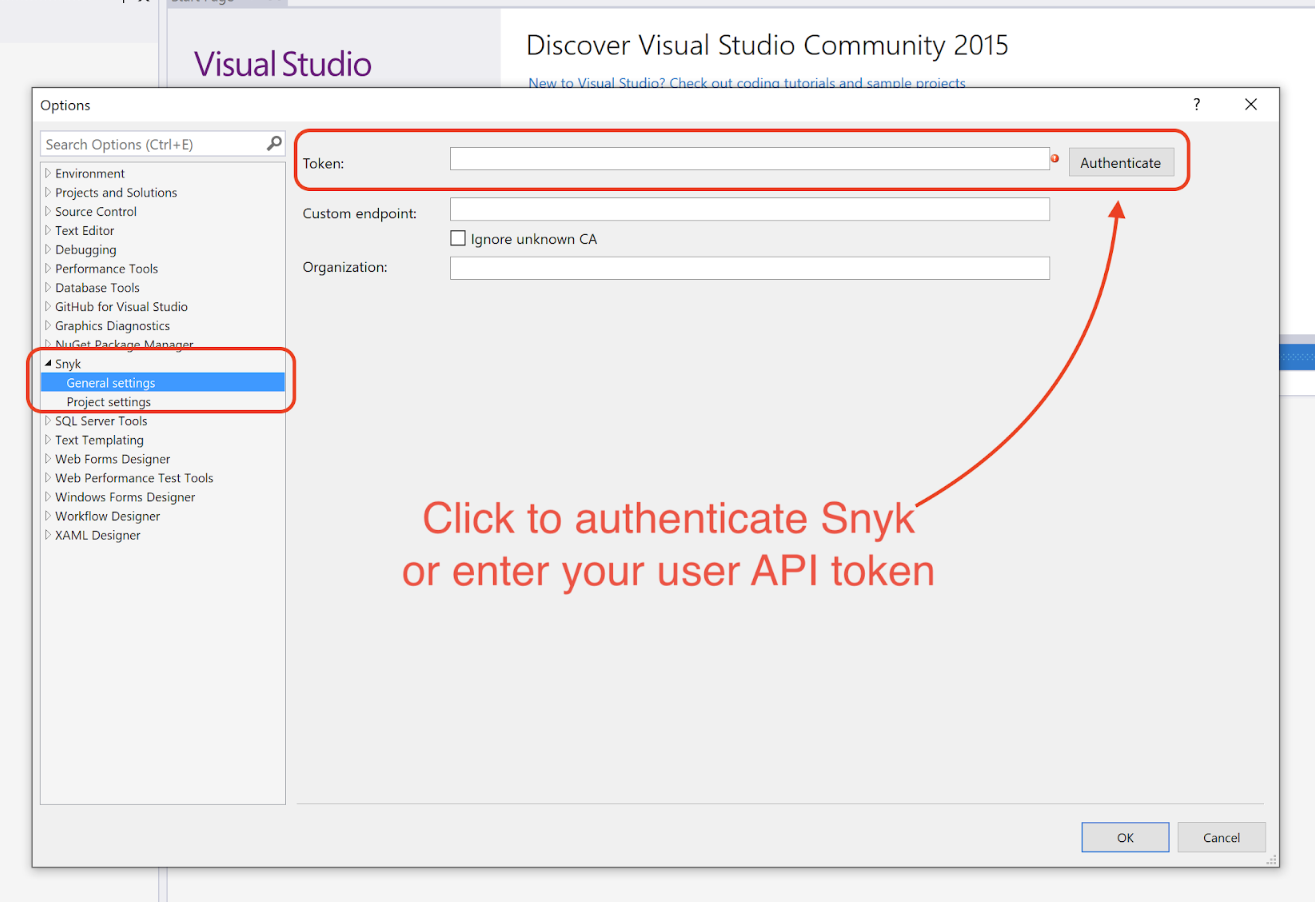Select Snyk Project settings
Viewport: 1315px width, 902px height.
(x=109, y=402)
